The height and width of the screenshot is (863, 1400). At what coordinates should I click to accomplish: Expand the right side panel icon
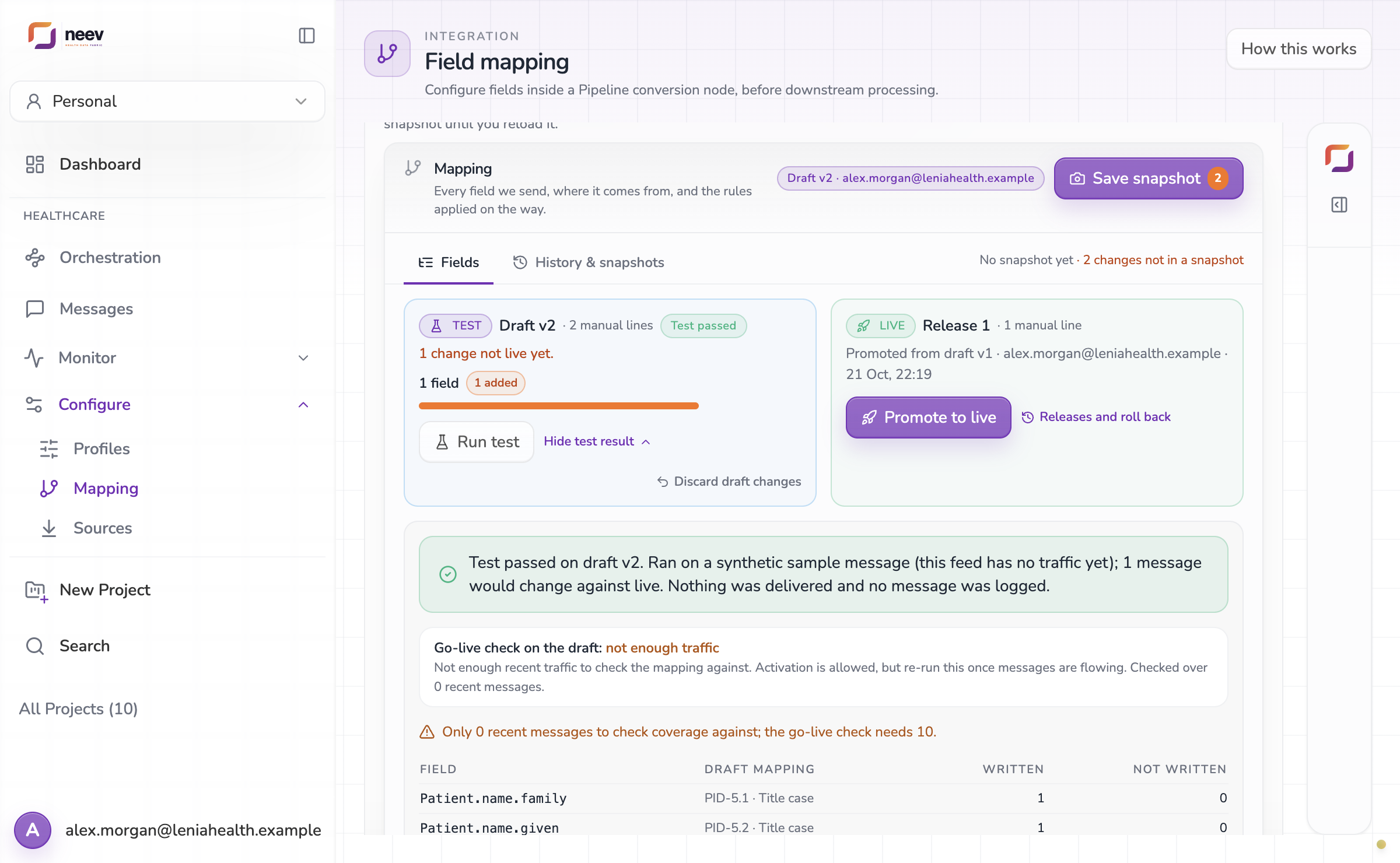coord(1339,205)
